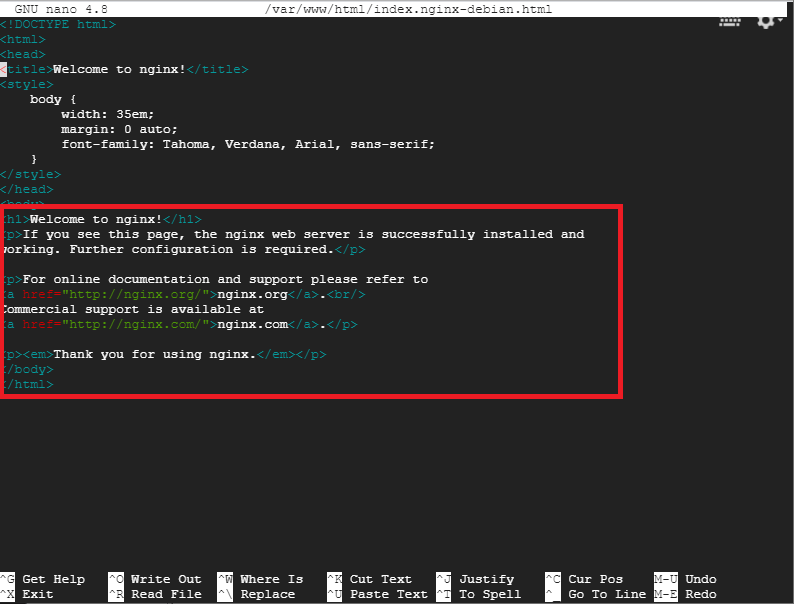Choose Where Is in the footer
The image size is (794, 604).
coord(271,579)
